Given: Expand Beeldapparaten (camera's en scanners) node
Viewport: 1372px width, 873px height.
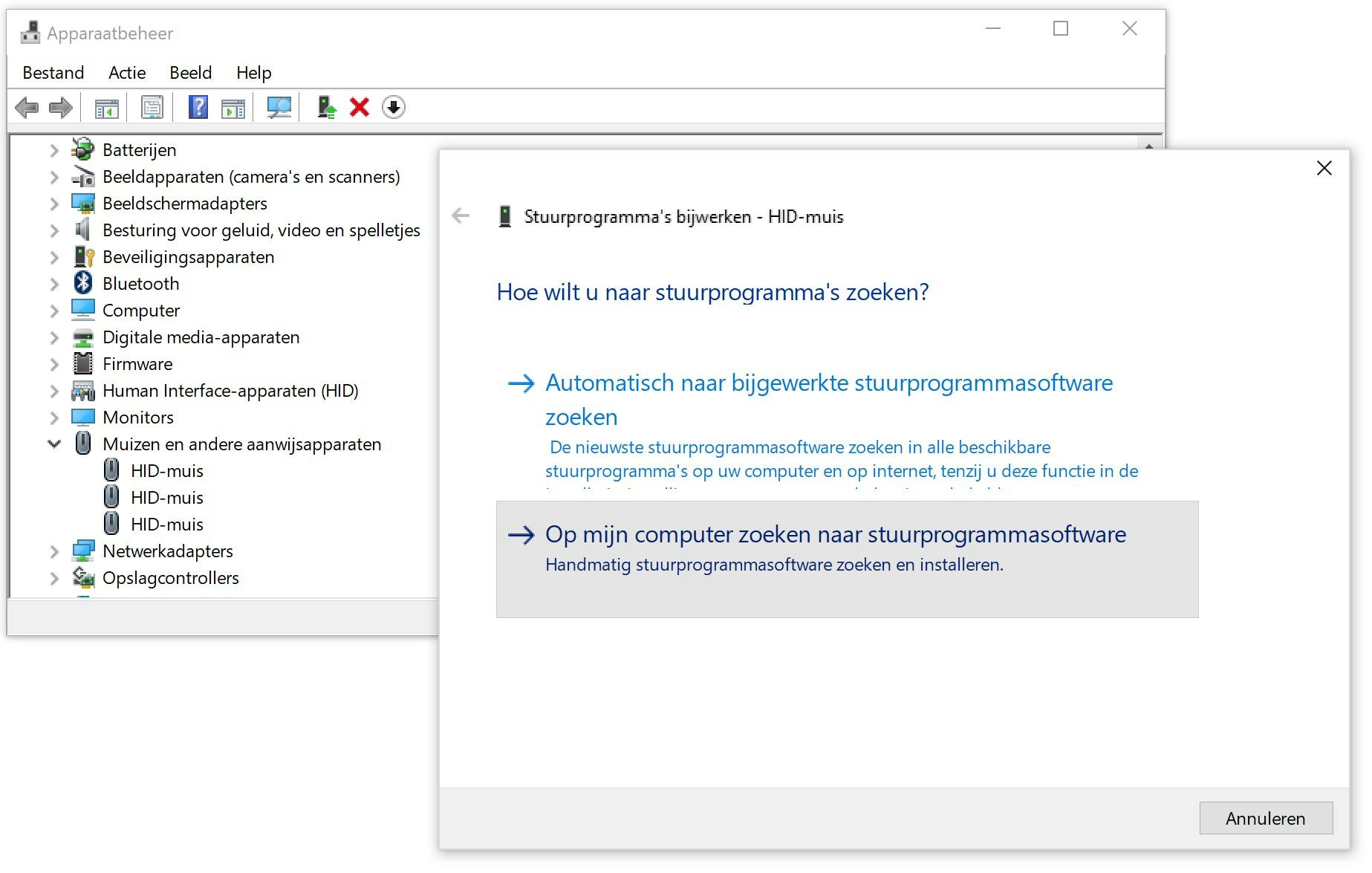Looking at the screenshot, I should pos(53,177).
